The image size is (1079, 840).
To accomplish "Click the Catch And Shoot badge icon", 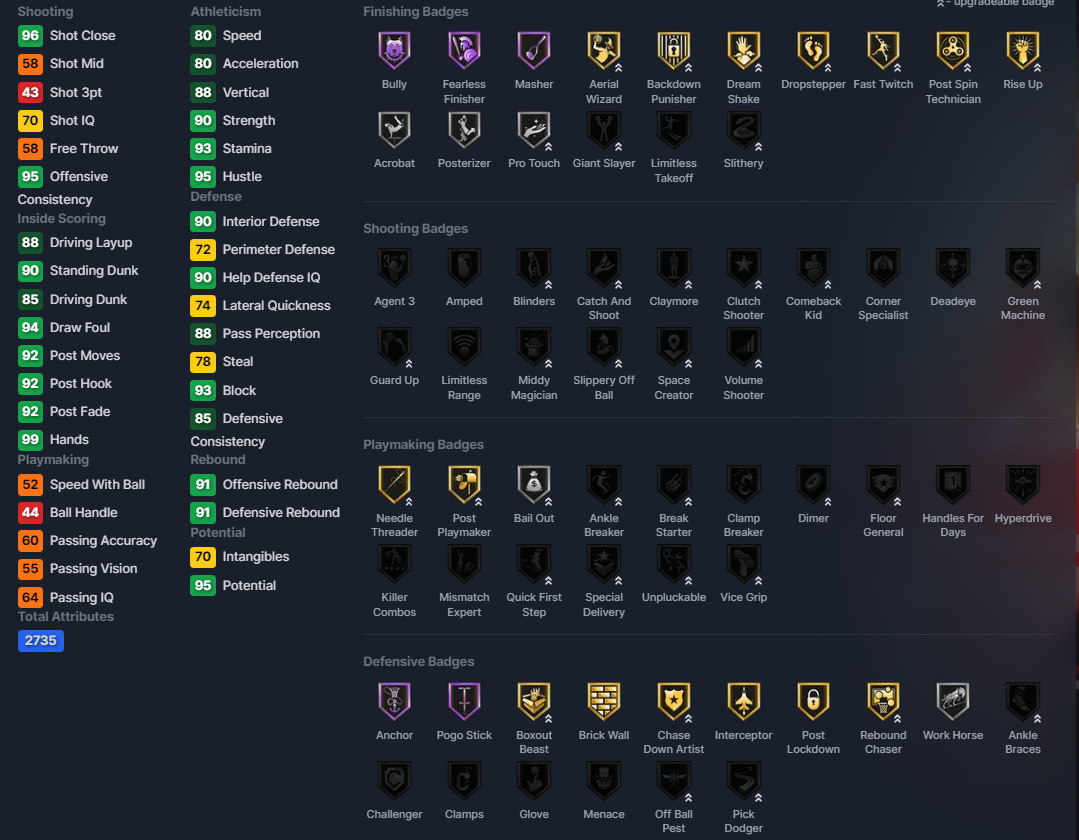I will [604, 267].
